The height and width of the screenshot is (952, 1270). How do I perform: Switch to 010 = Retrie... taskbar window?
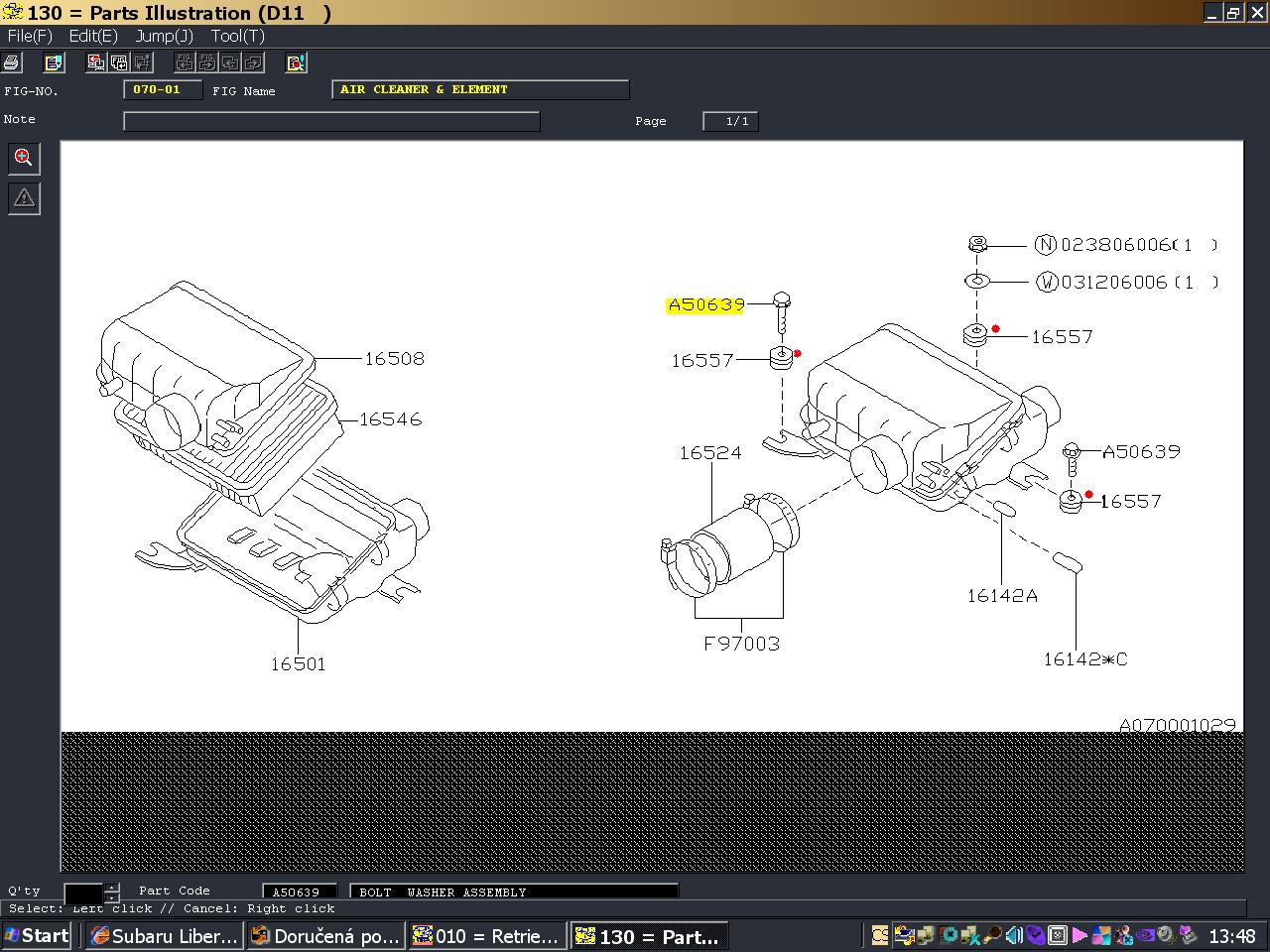pyautogui.click(x=487, y=935)
